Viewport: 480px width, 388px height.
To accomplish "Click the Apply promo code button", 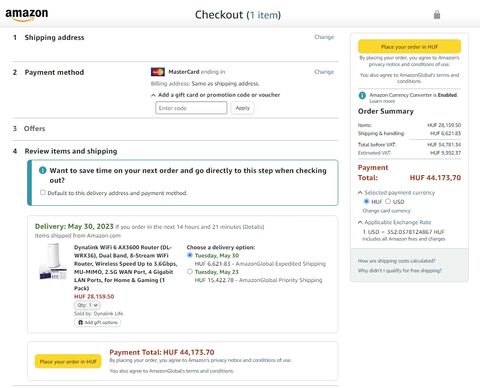I will click(242, 108).
